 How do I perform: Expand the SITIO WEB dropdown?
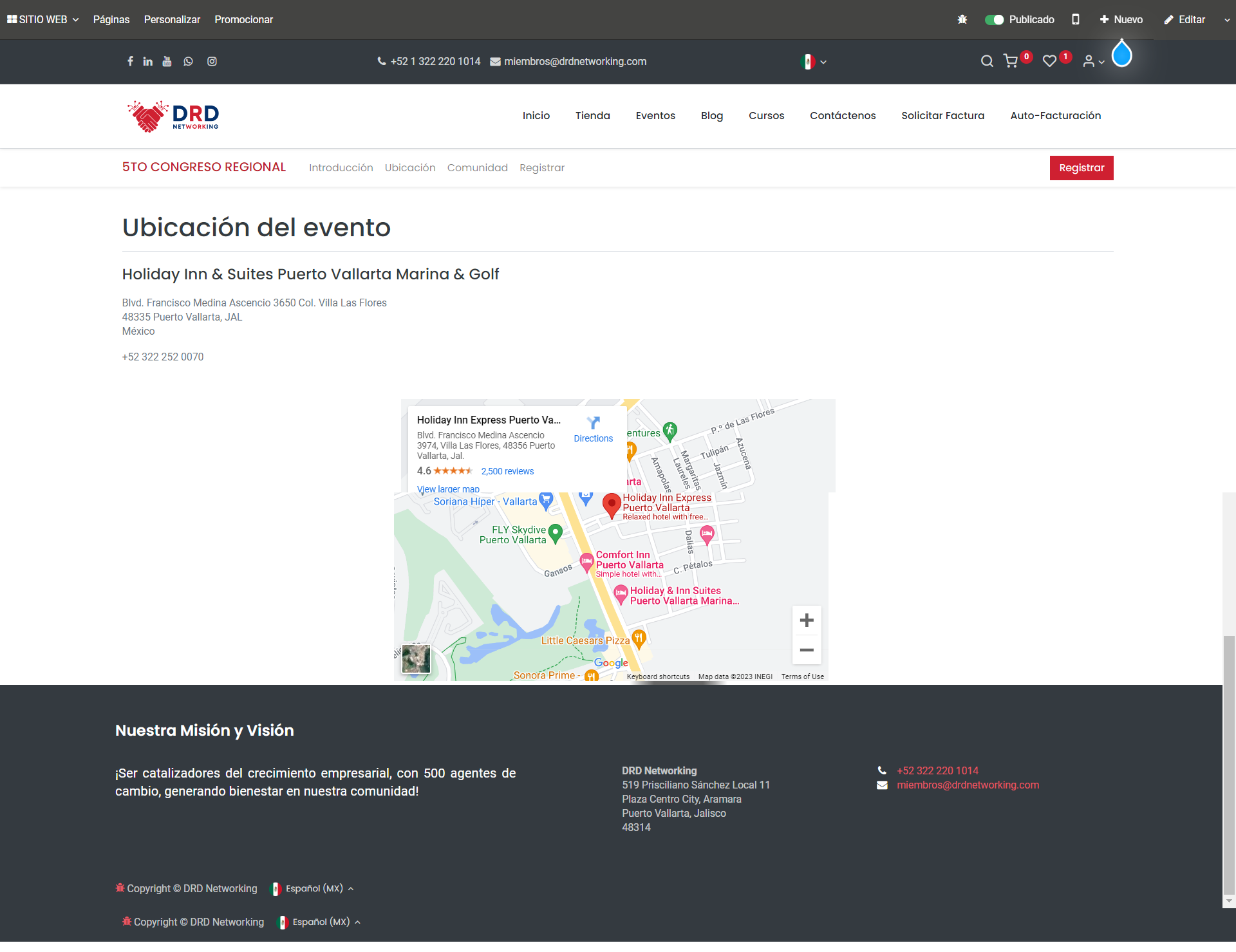point(42,19)
